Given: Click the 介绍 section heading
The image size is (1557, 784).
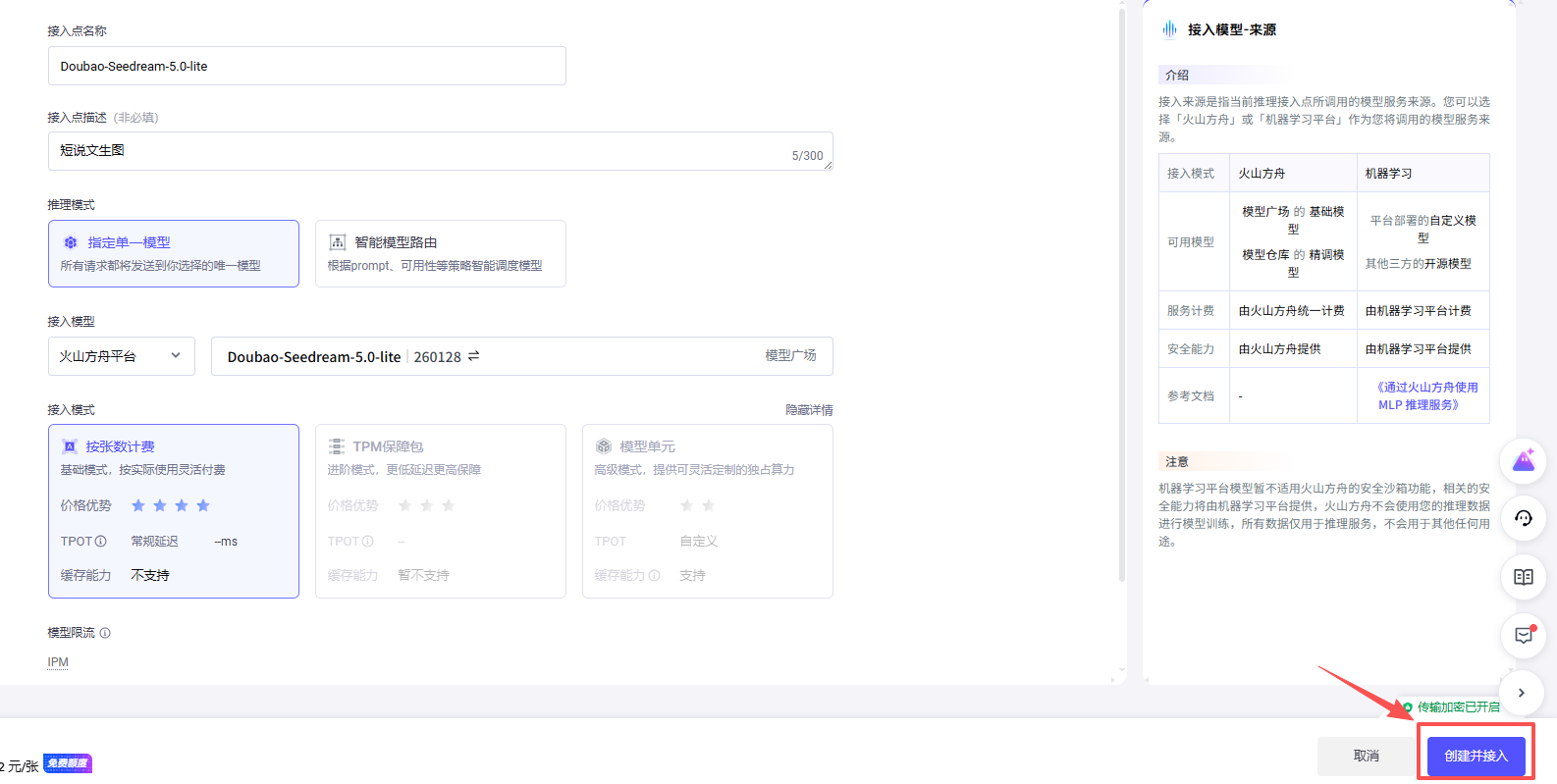Looking at the screenshot, I should (1177, 75).
